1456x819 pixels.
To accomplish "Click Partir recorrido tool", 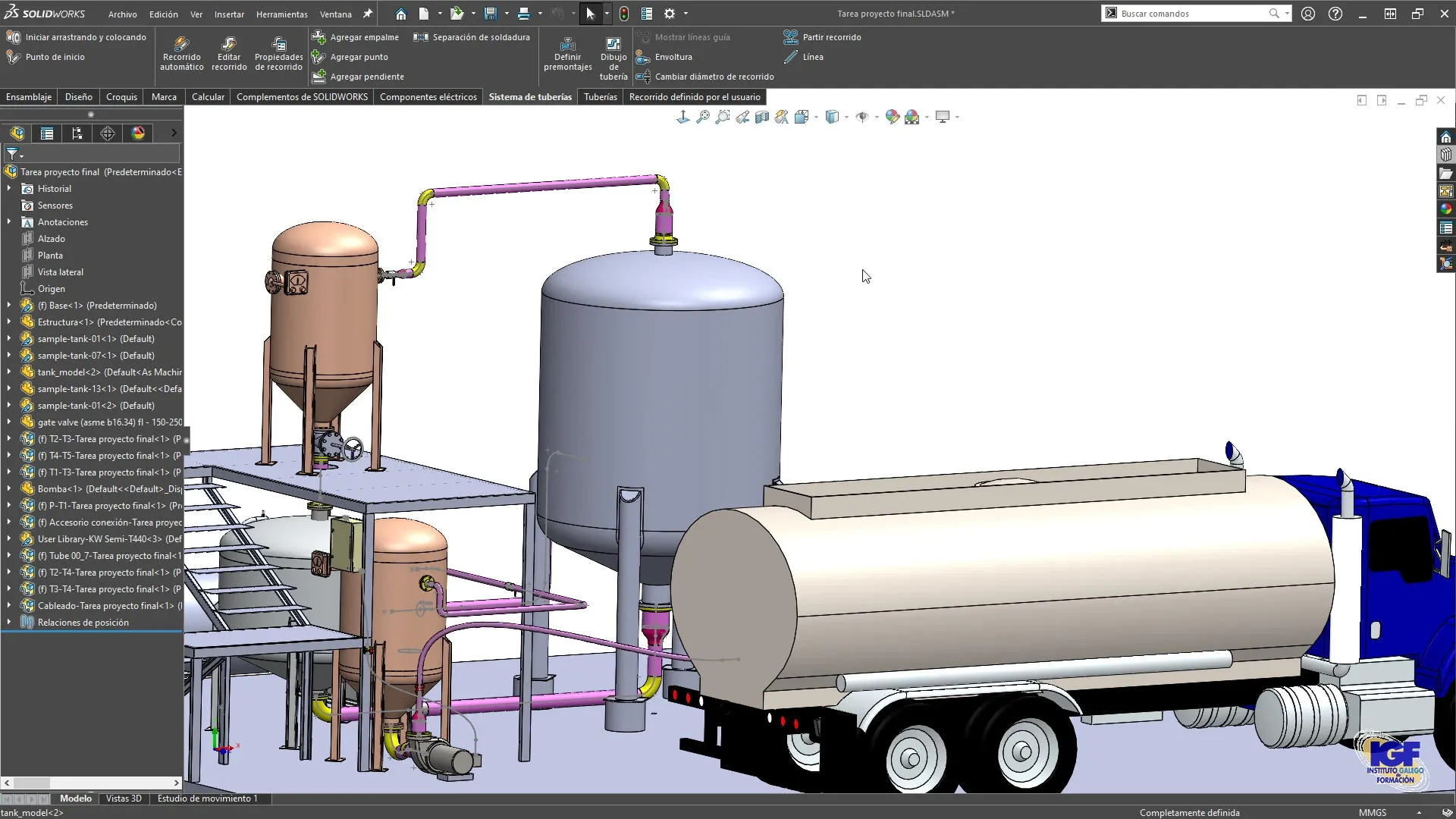I will (823, 37).
